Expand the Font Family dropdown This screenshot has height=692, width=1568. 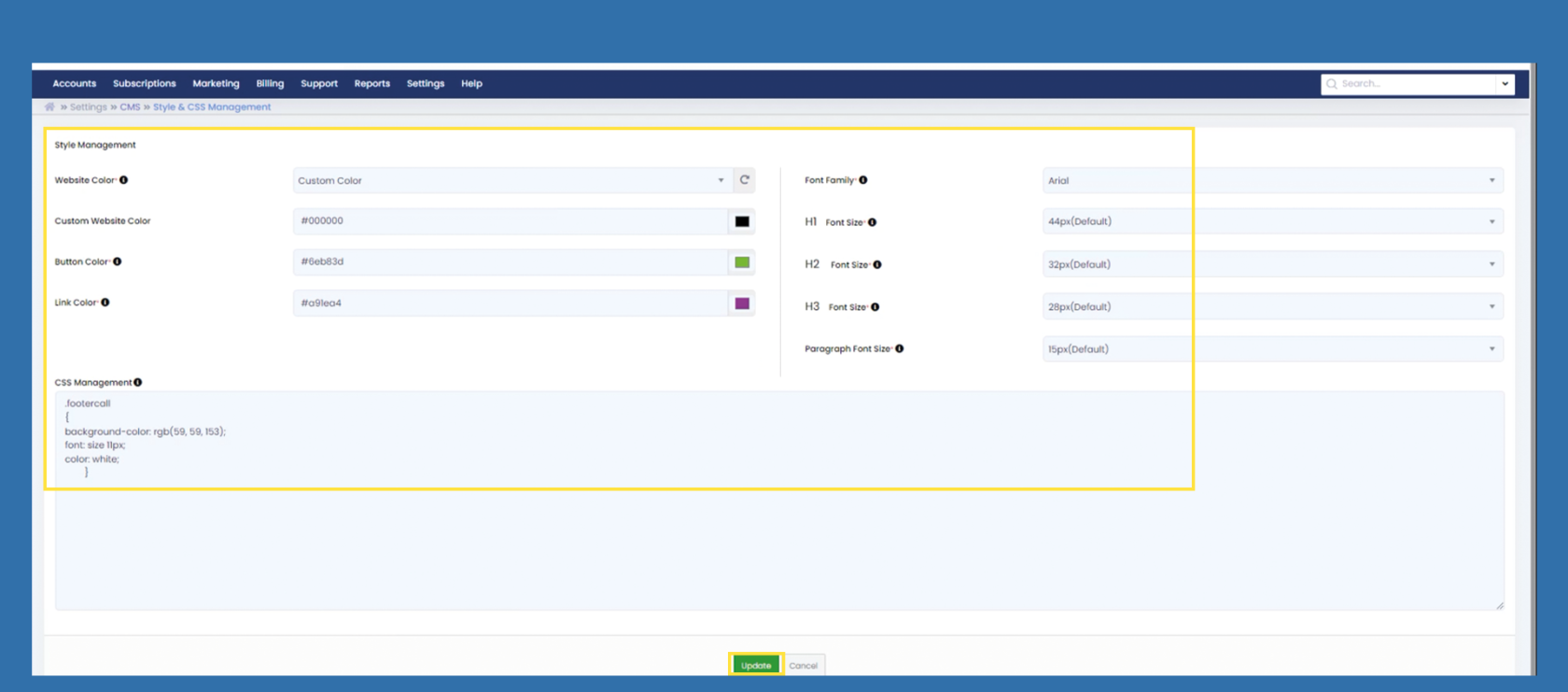click(x=1271, y=180)
